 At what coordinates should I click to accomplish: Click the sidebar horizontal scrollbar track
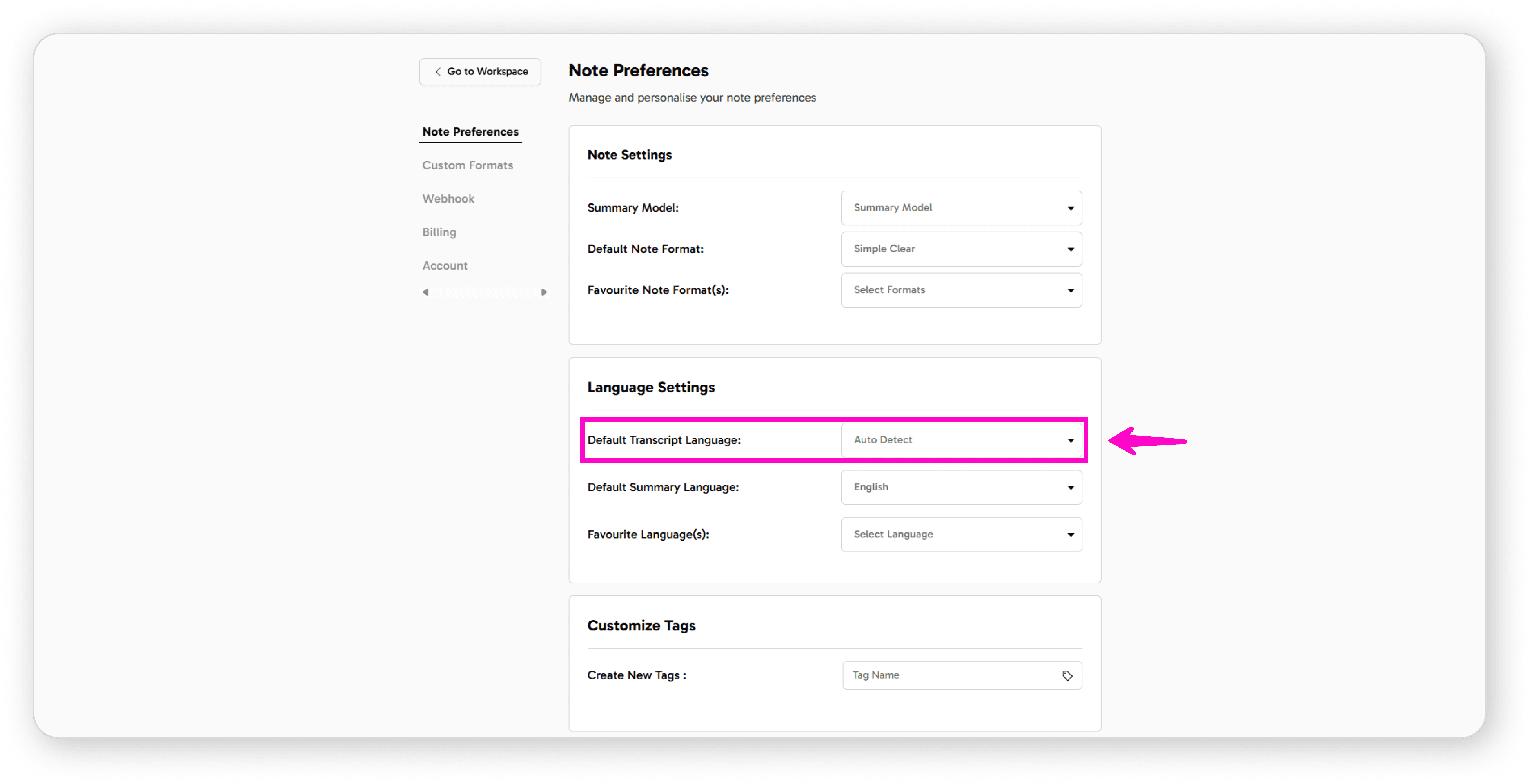485,292
